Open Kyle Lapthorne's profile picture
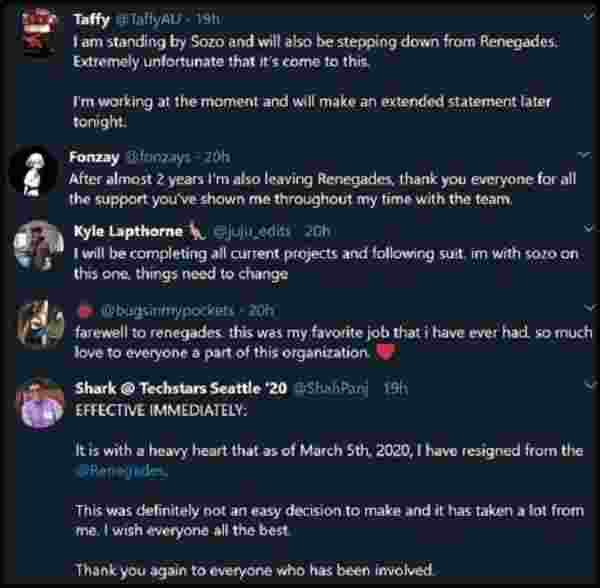 (39, 247)
